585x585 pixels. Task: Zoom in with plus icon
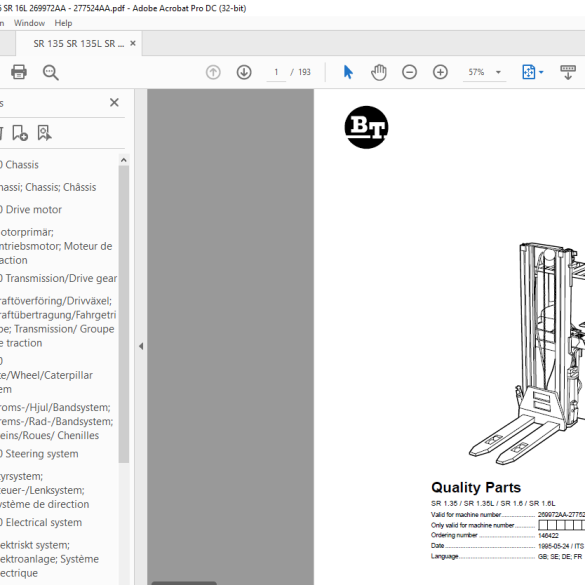(440, 72)
